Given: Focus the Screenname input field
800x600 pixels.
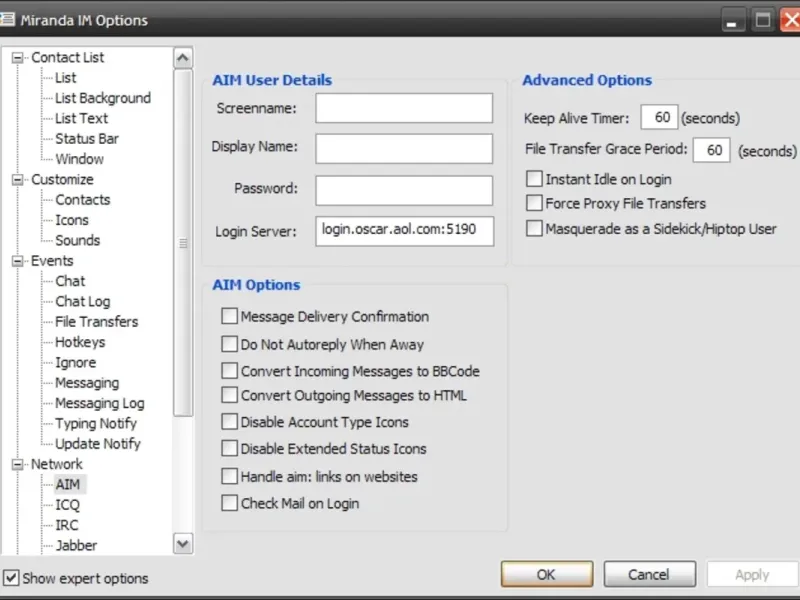Looking at the screenshot, I should (x=404, y=108).
